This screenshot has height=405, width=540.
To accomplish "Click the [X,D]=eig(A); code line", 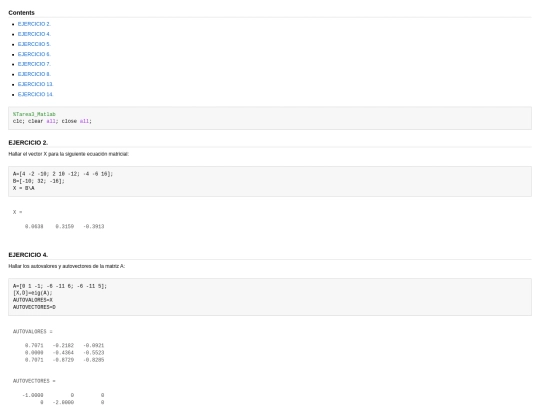I will (33, 293).
